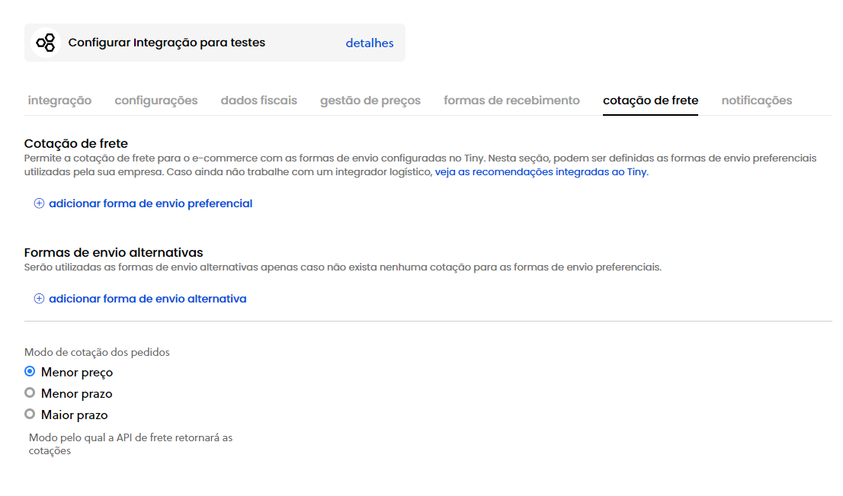Click adicionar forma de envio alternativa
This screenshot has width=843, height=496.
tap(148, 299)
